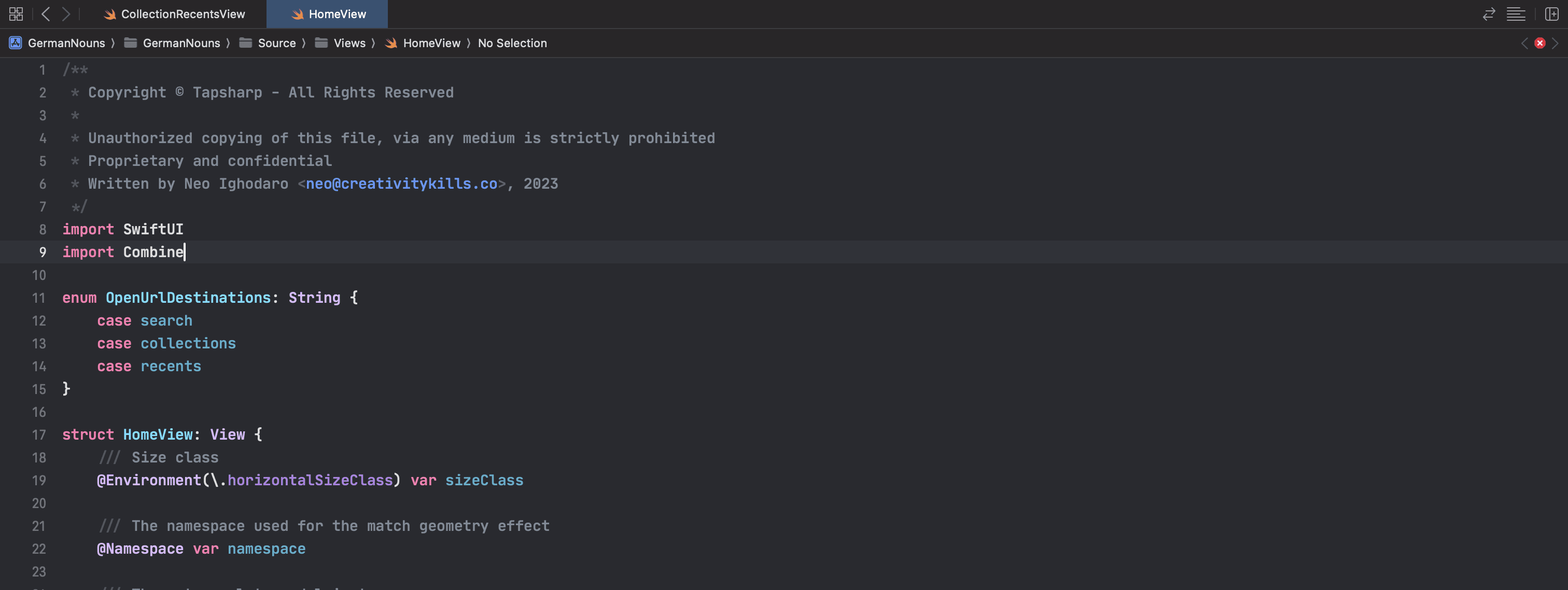Click 'horizontalSizeClass' key path
Image resolution: width=1568 pixels, height=590 pixels.
click(x=311, y=481)
